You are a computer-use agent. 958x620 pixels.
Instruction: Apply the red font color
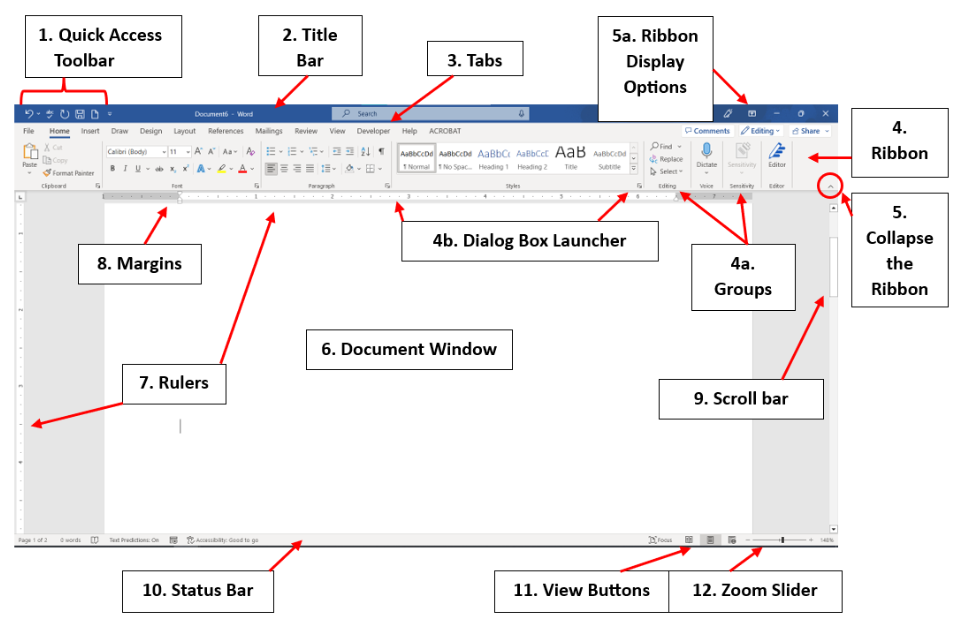point(243,169)
